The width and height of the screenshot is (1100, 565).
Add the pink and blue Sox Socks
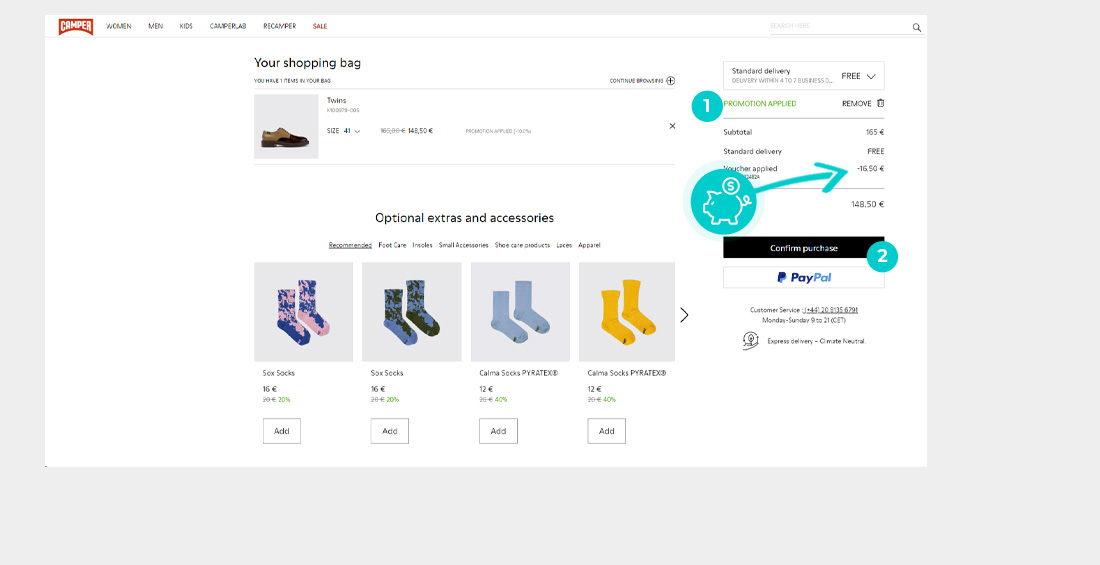pyautogui.click(x=282, y=431)
